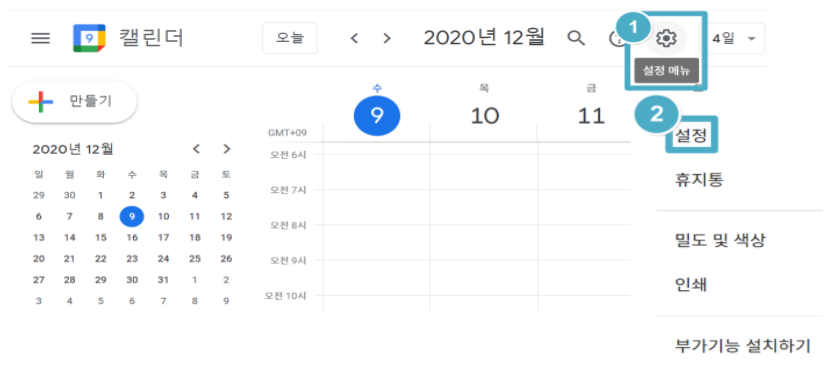This screenshot has height=377, width=837.
Task: Click the 오늘 (Today) button
Action: (290, 38)
